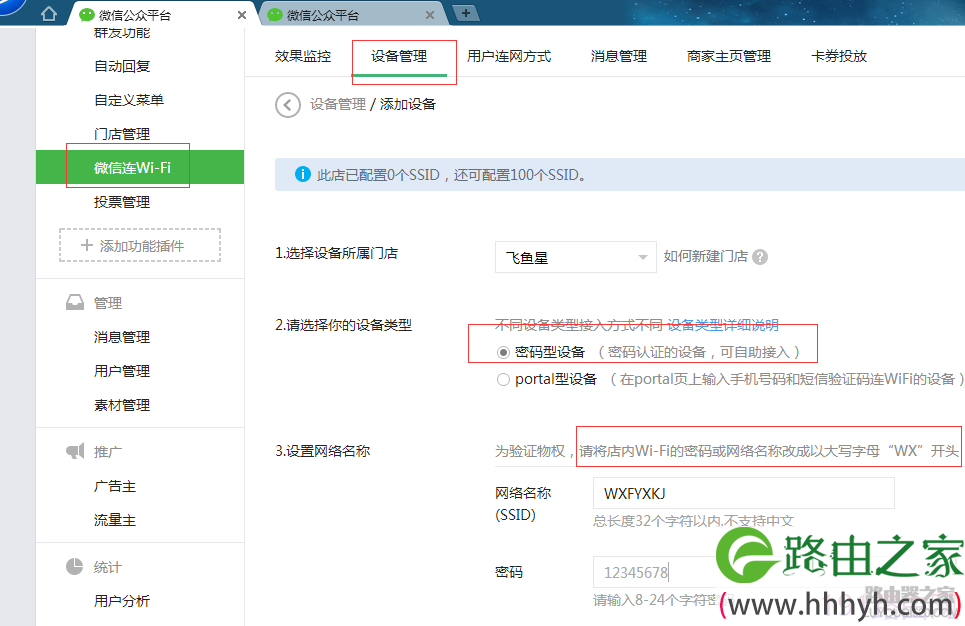Select 密码型设备 radio button
The height and width of the screenshot is (626, 965).
(503, 353)
